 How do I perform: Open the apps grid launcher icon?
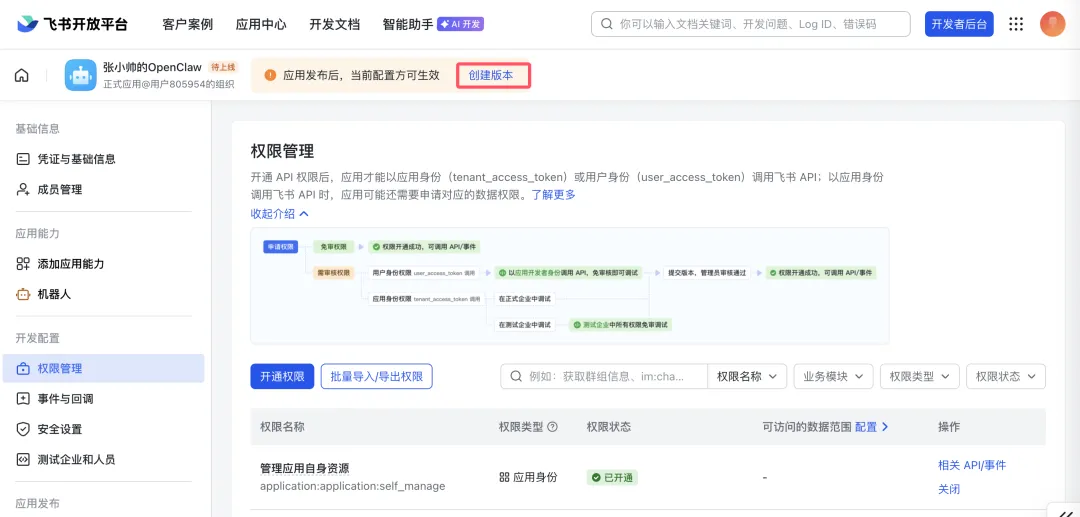pyautogui.click(x=1016, y=24)
